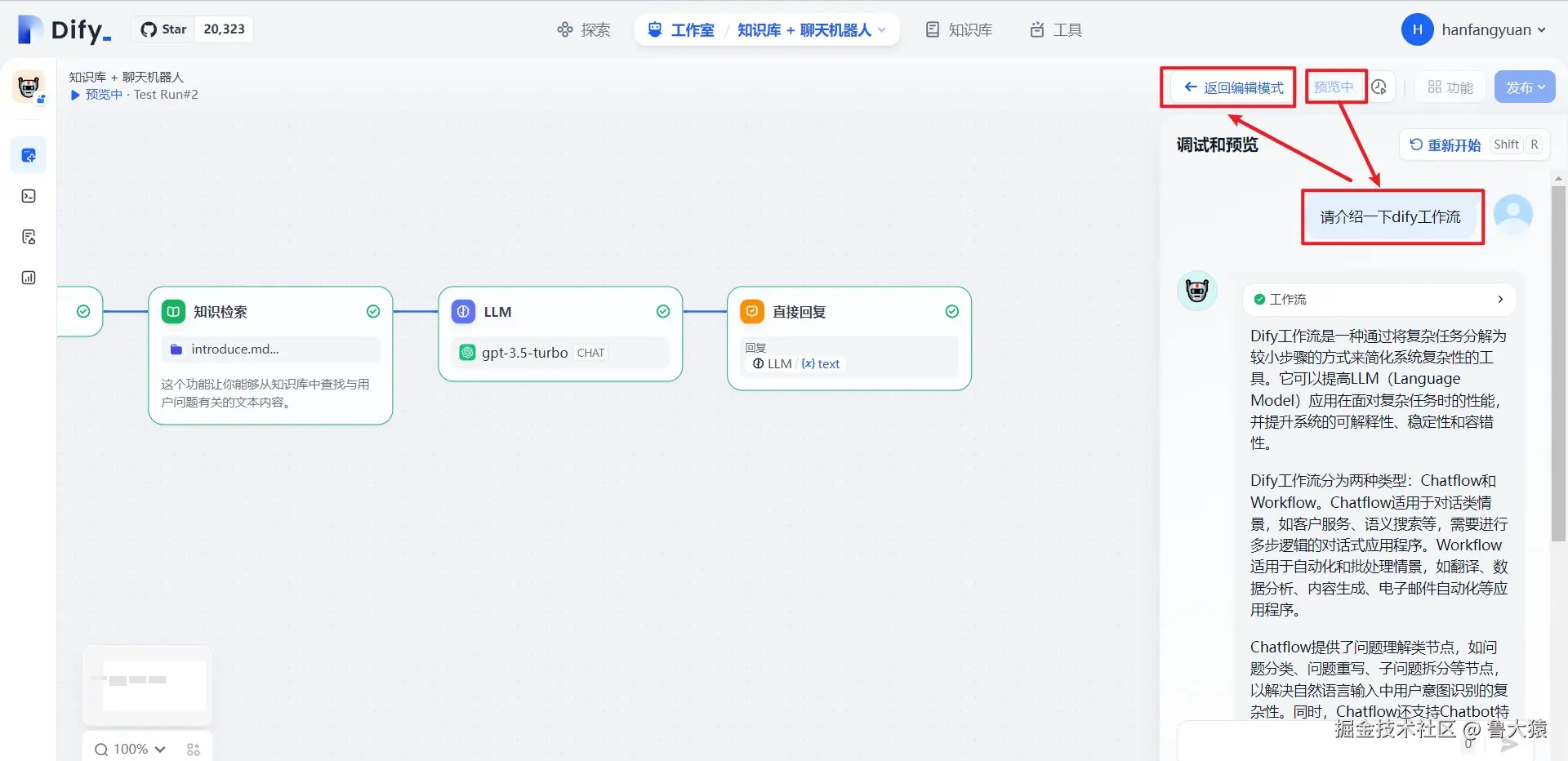Viewport: 1568px width, 761px height.
Task: Click 返回编辑模式 to return to editing
Action: tap(1233, 87)
